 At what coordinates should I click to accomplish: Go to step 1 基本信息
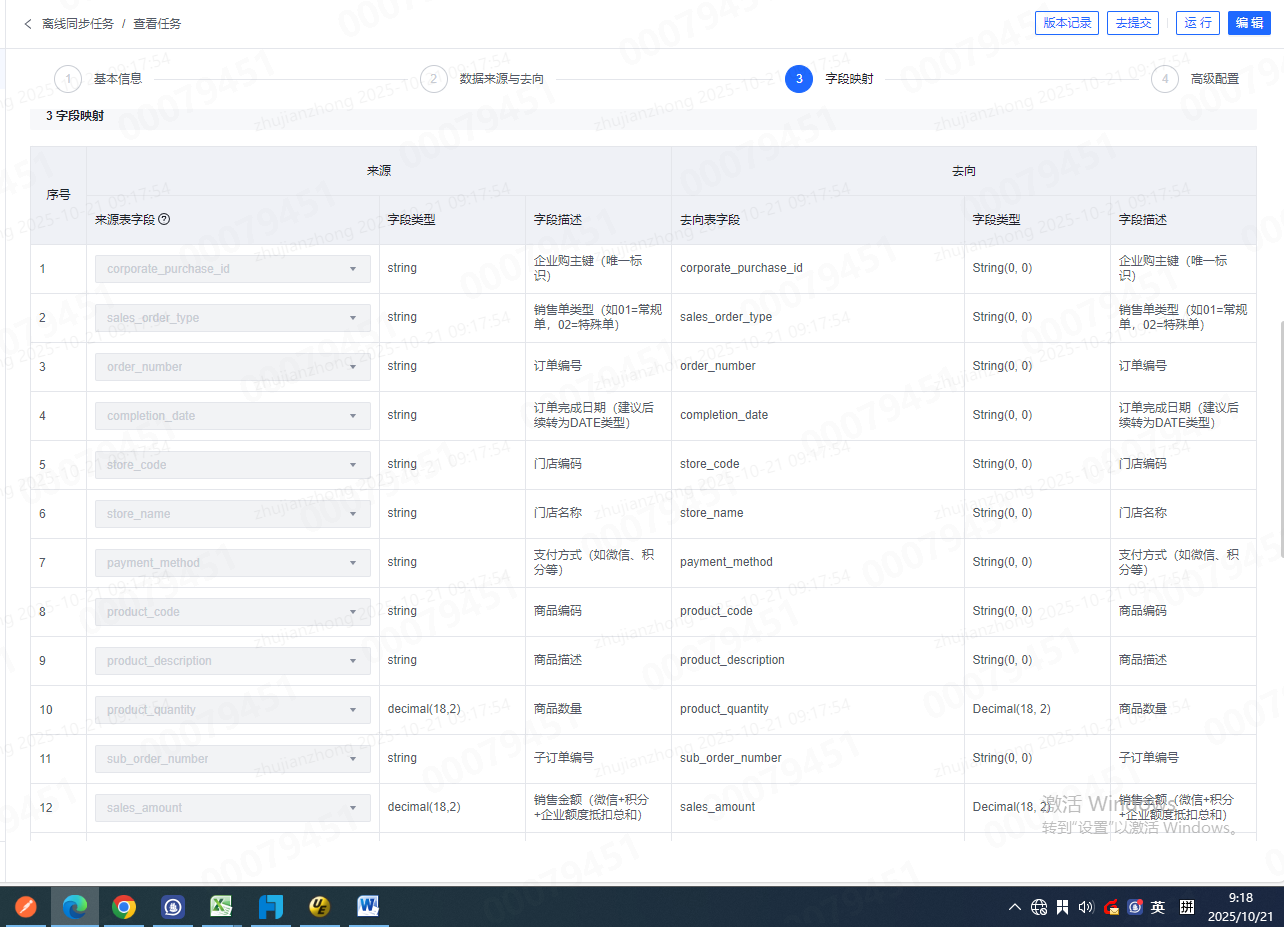tap(68, 79)
